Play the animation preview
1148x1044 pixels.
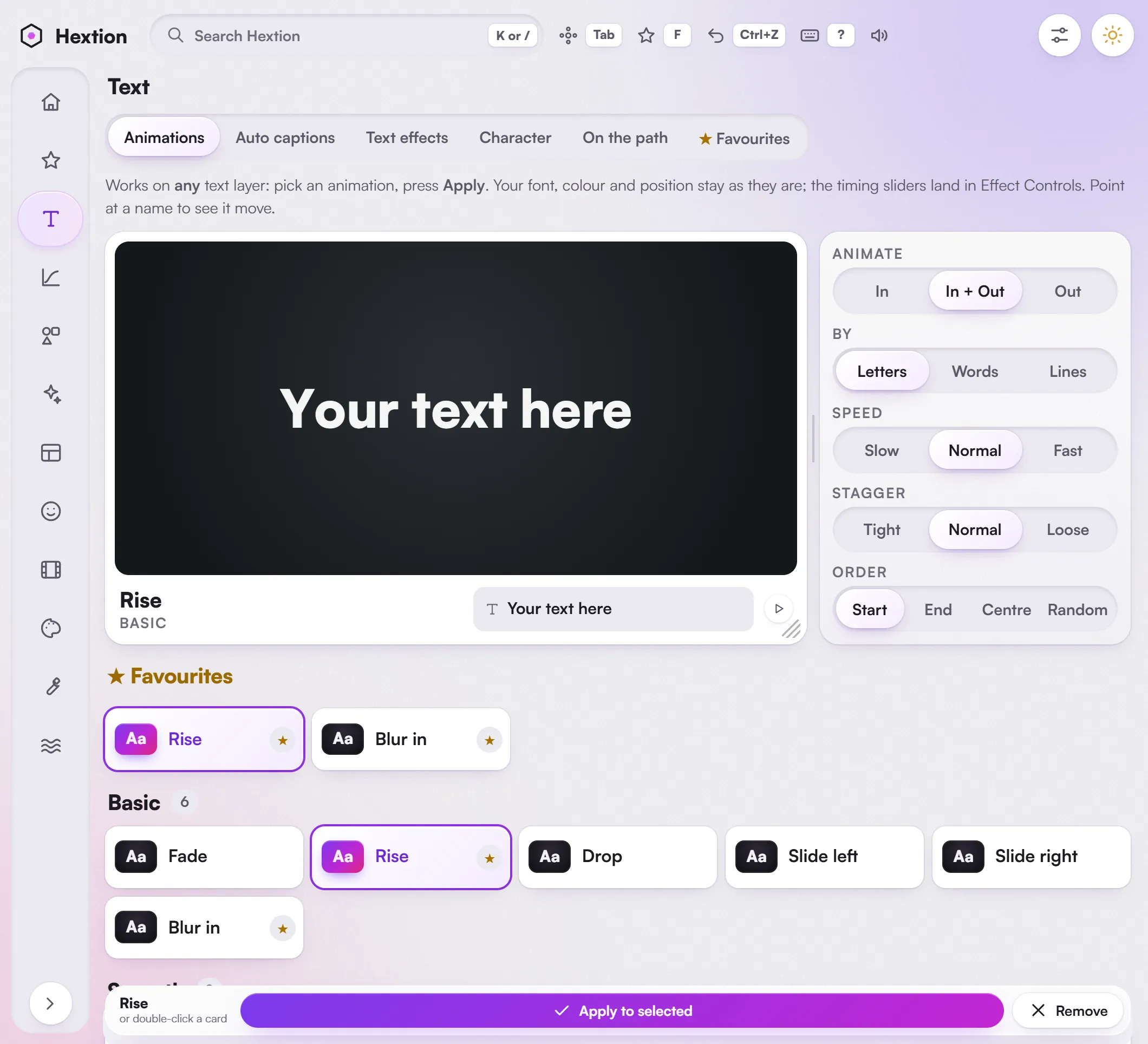[779, 608]
